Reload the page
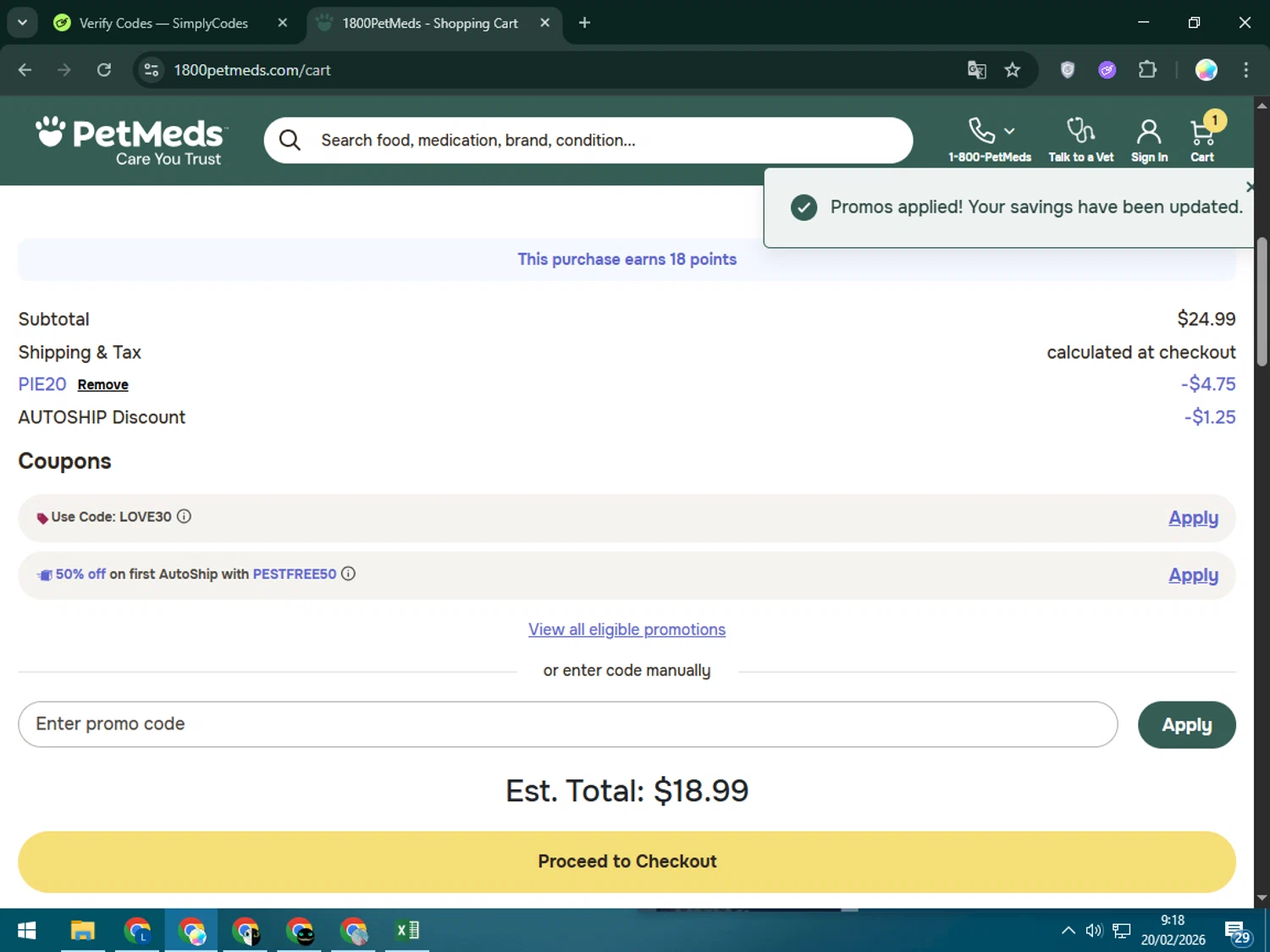The width and height of the screenshot is (1270, 952). coord(104,70)
